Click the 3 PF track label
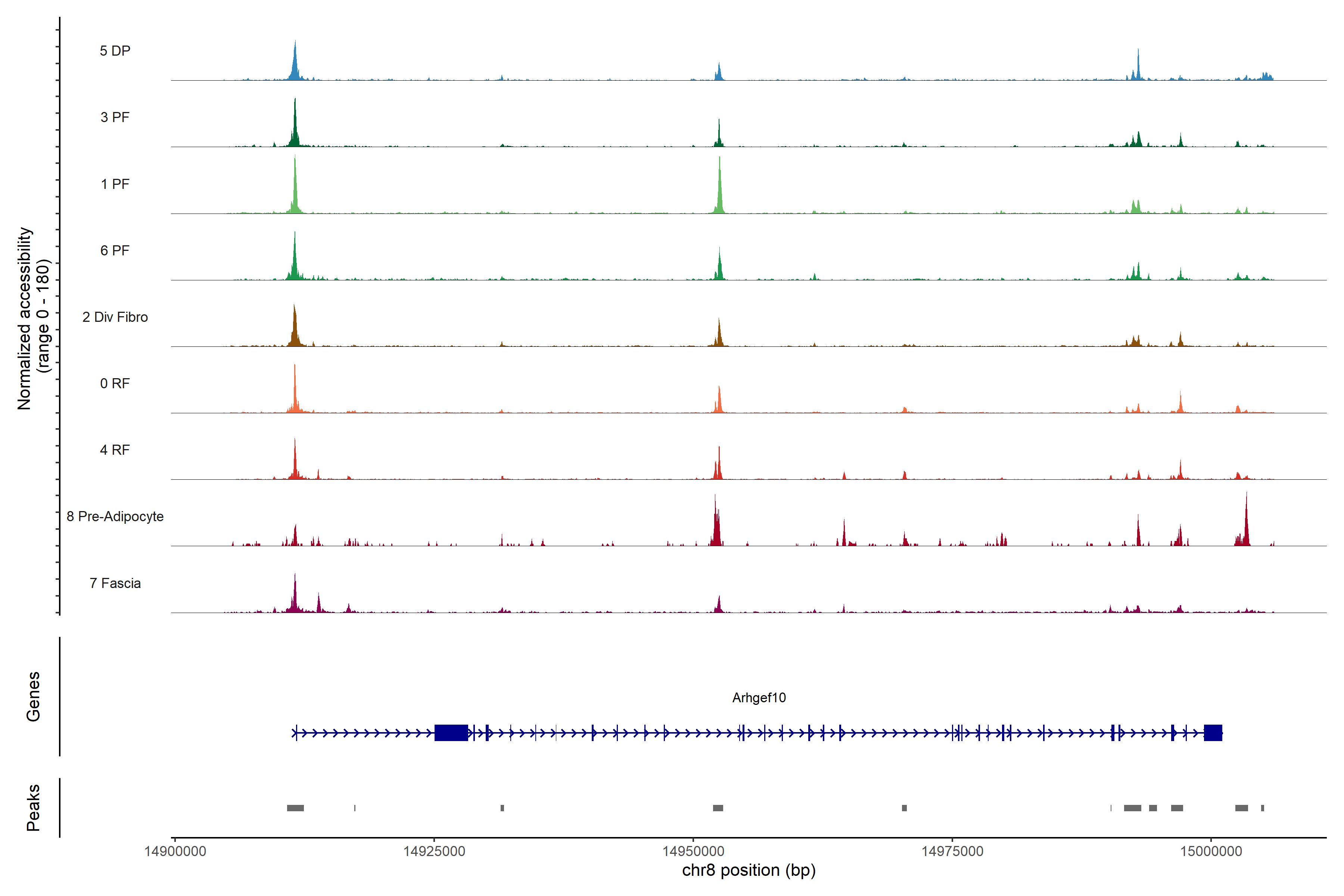Image resolution: width=1344 pixels, height=896 pixels. [x=115, y=117]
